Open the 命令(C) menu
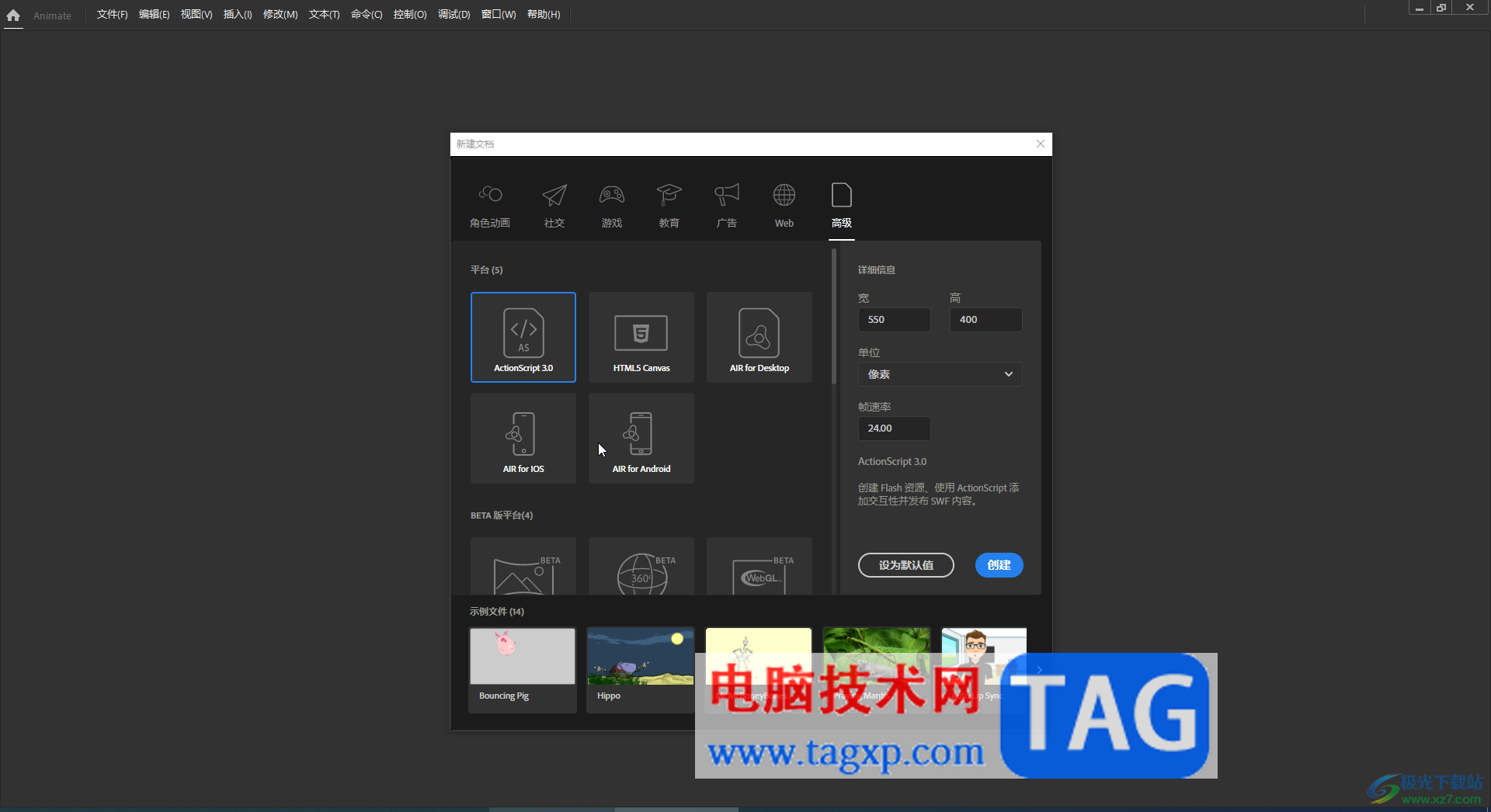 [x=367, y=15]
